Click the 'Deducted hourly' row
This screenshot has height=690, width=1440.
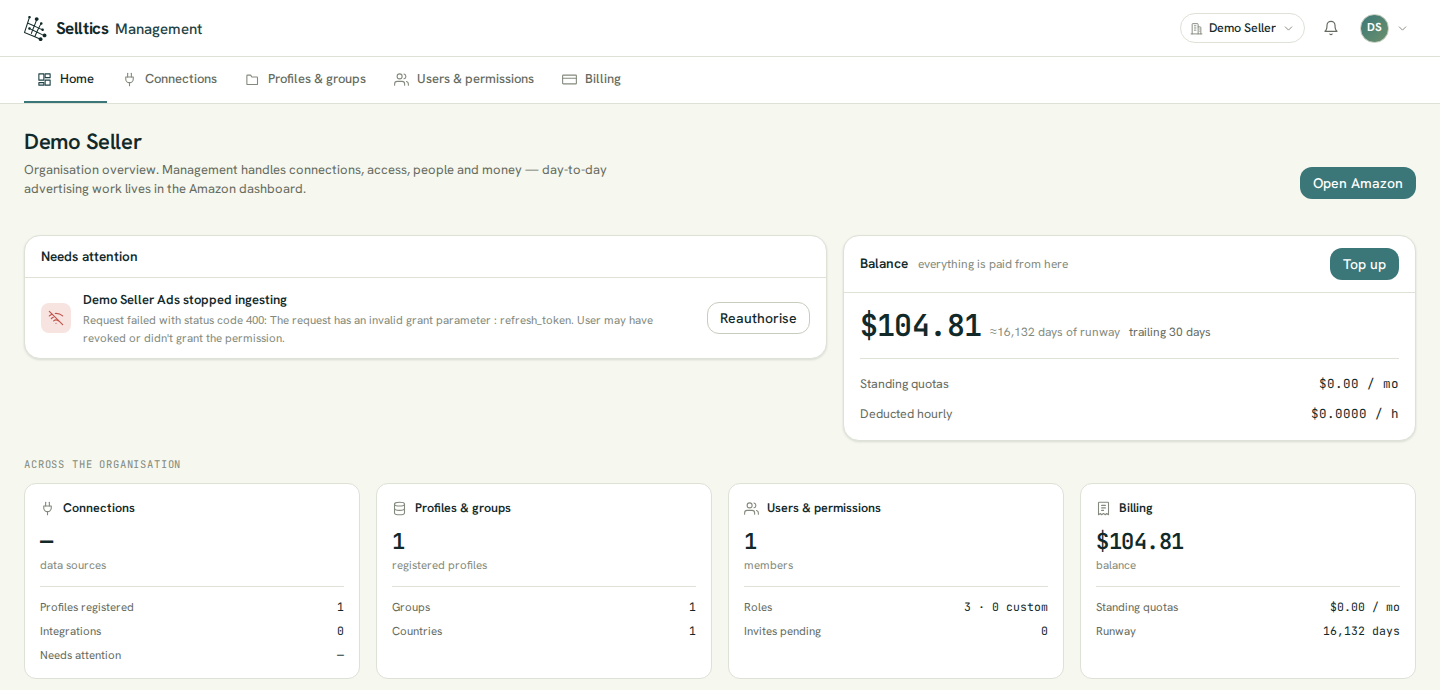tap(1129, 414)
